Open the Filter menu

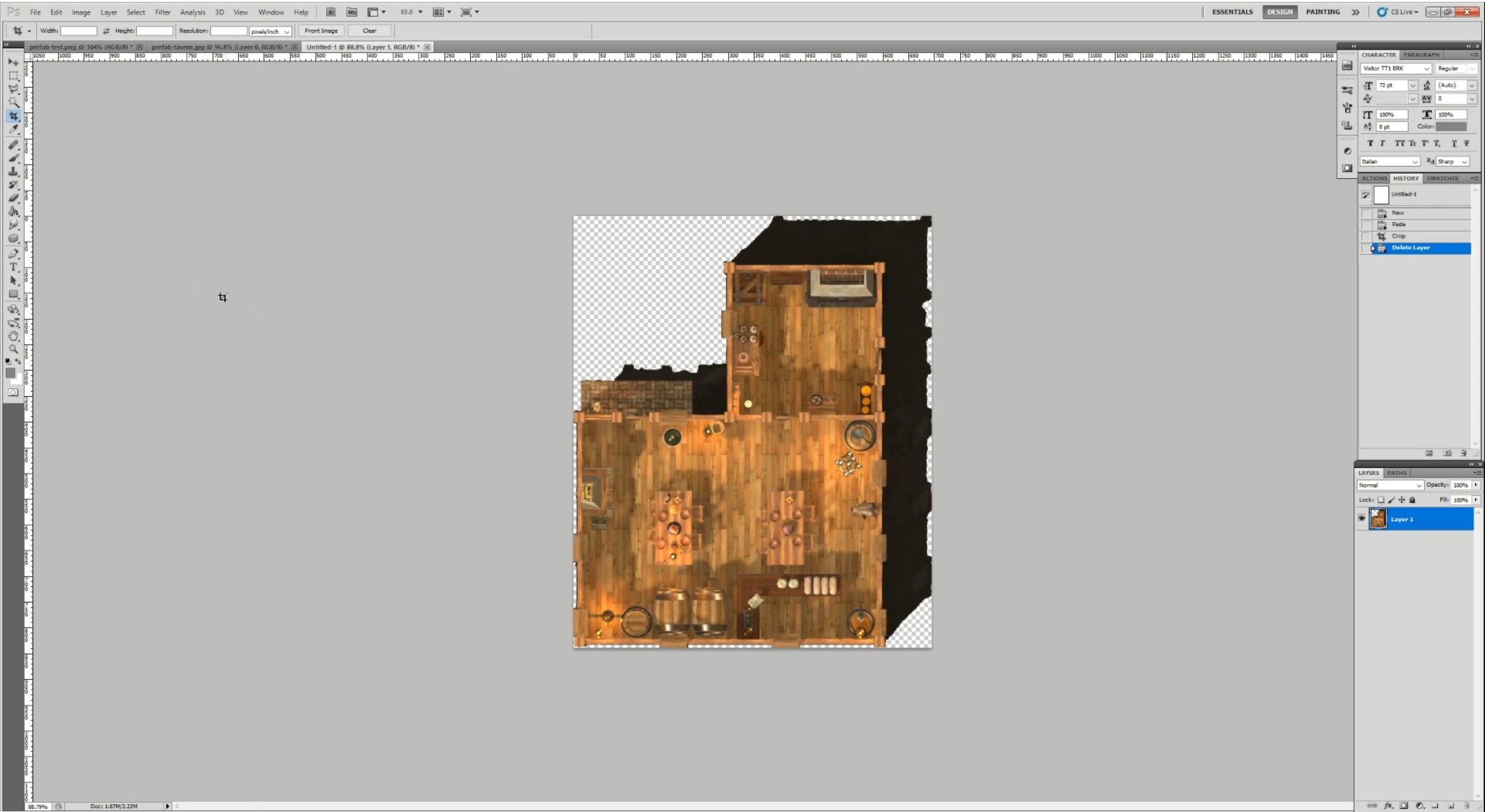click(x=162, y=12)
